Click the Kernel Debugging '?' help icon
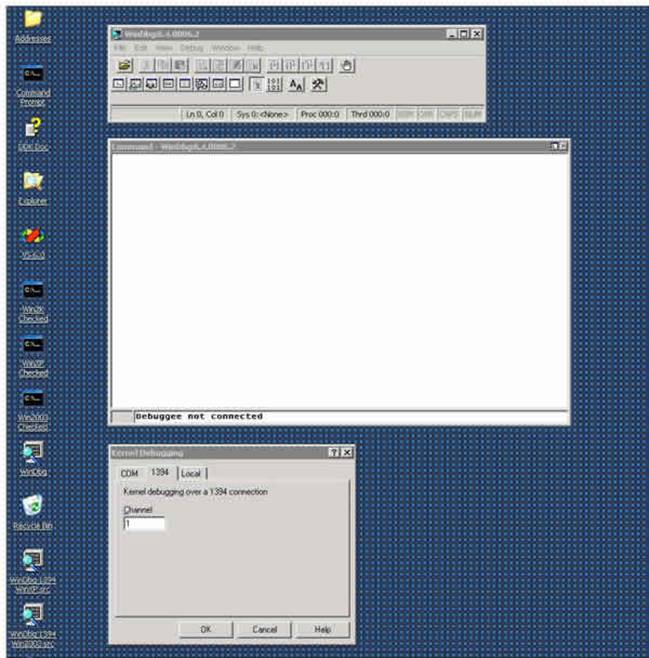Image resolution: width=649 pixels, height=658 pixels. click(334, 453)
